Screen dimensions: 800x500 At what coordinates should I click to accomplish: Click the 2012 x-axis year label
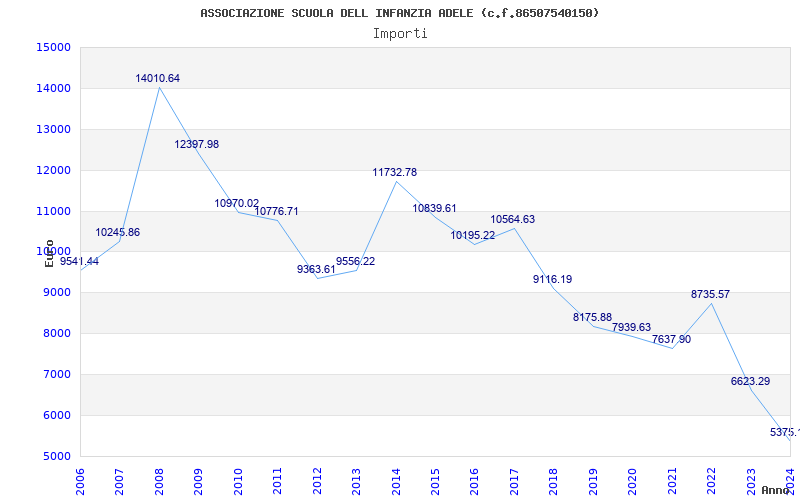coord(317,482)
